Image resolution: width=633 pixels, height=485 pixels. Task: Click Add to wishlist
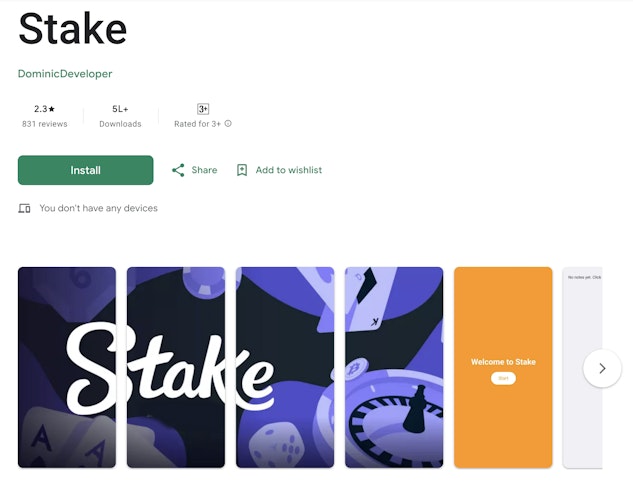(289, 170)
